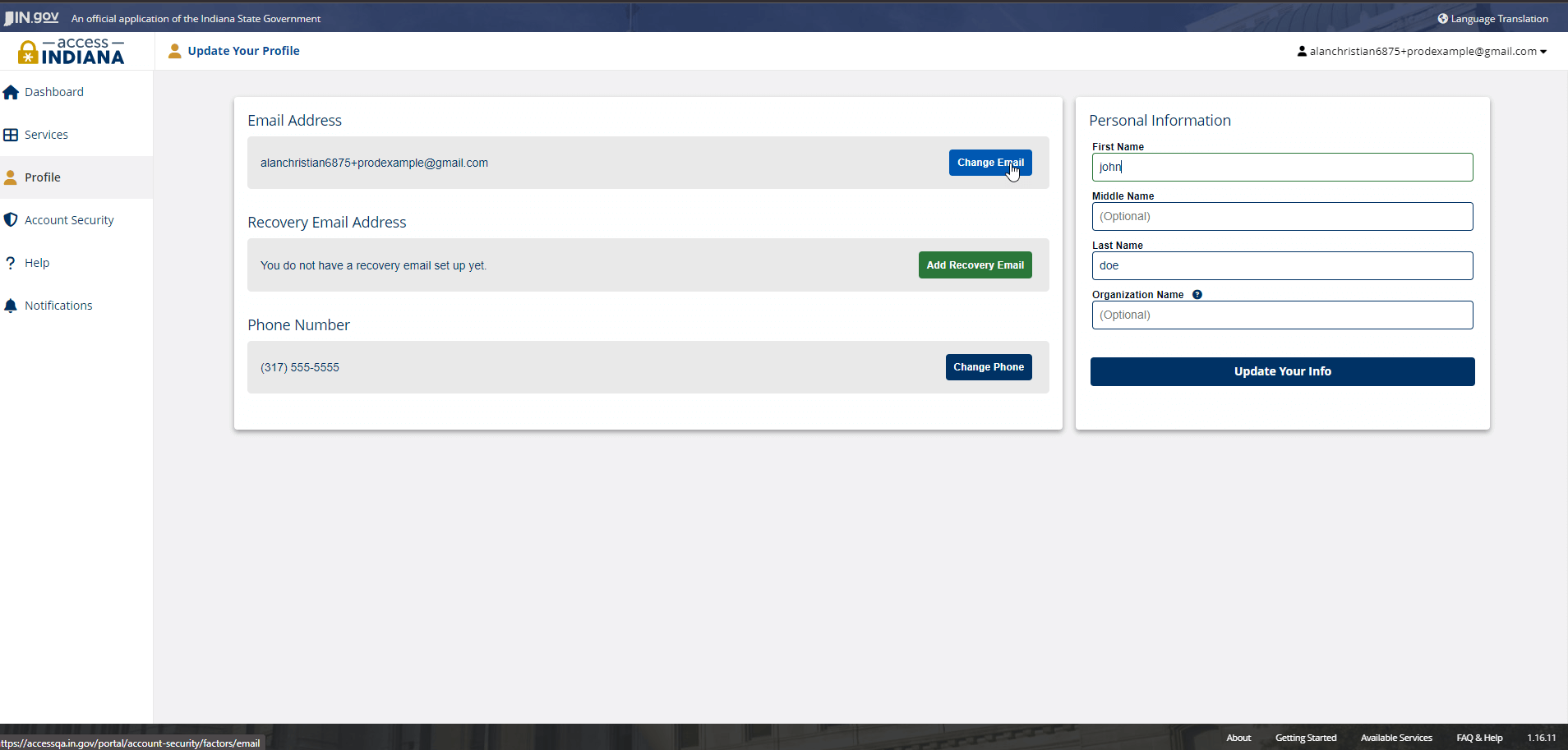
Task: Click the Organization Name text field
Action: click(1282, 315)
